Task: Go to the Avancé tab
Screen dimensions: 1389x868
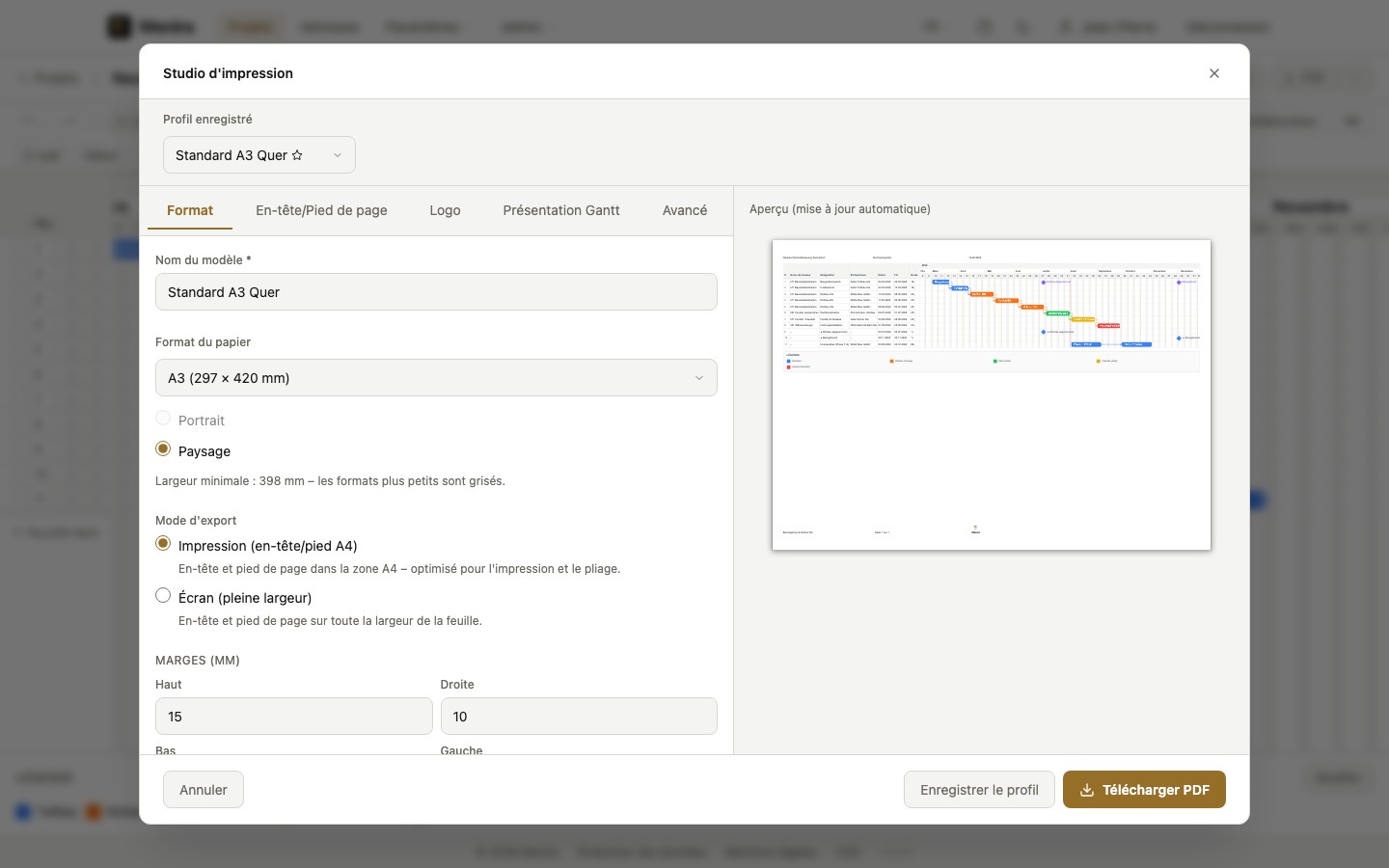Action: click(x=685, y=210)
